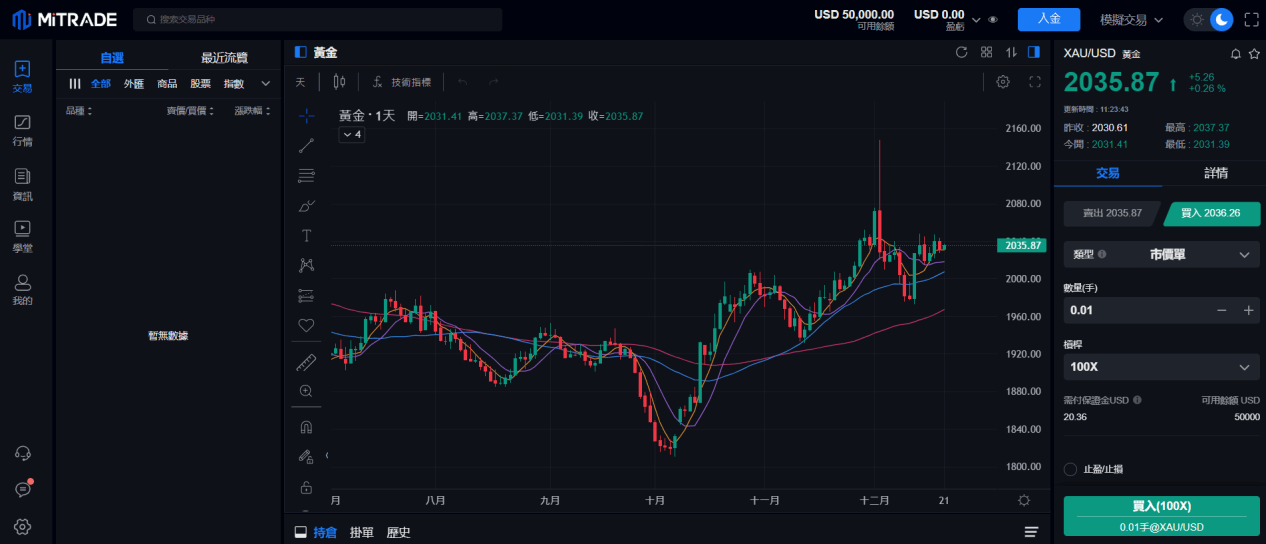Open chart settings gear icon
1266x544 pixels.
[1003, 82]
